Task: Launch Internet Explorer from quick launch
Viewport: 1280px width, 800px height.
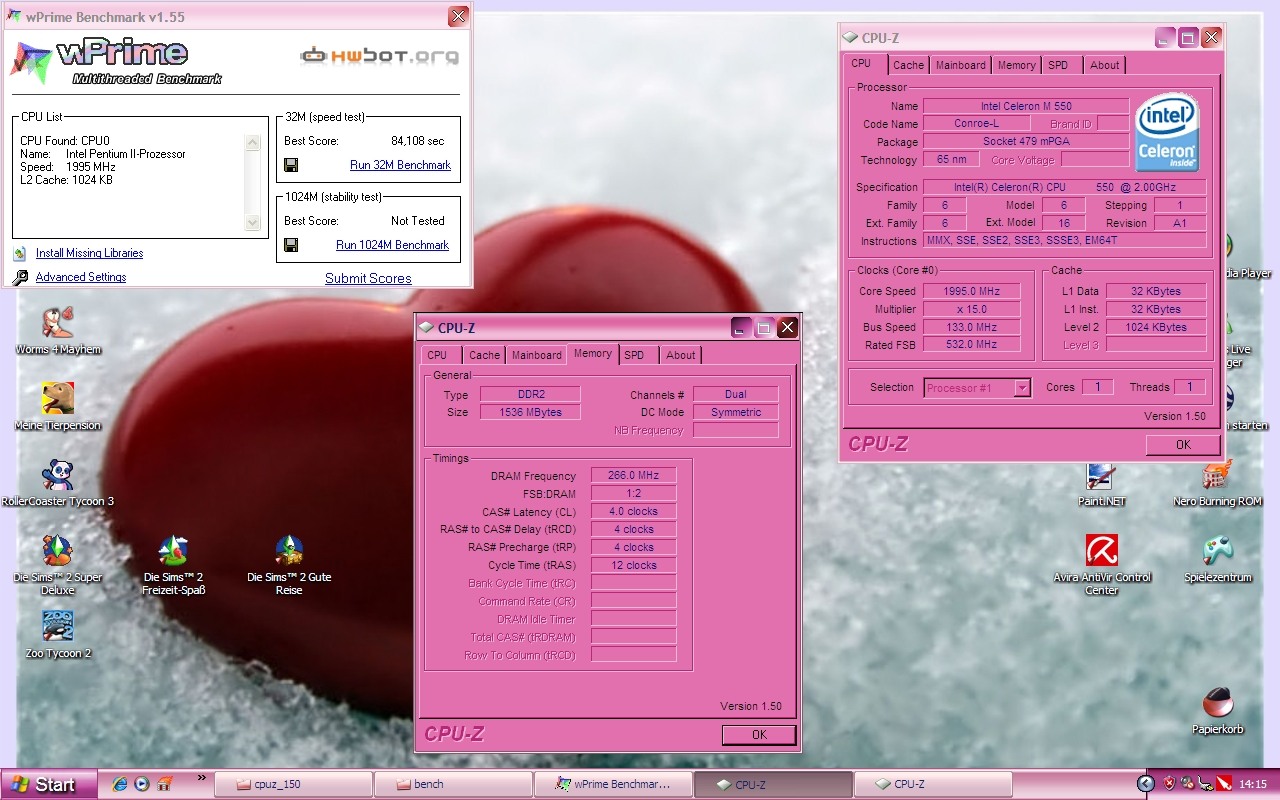Action: 120,784
